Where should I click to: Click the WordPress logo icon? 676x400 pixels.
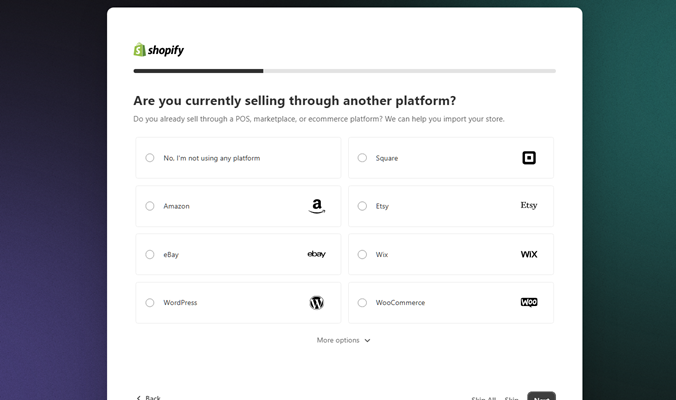click(x=316, y=303)
